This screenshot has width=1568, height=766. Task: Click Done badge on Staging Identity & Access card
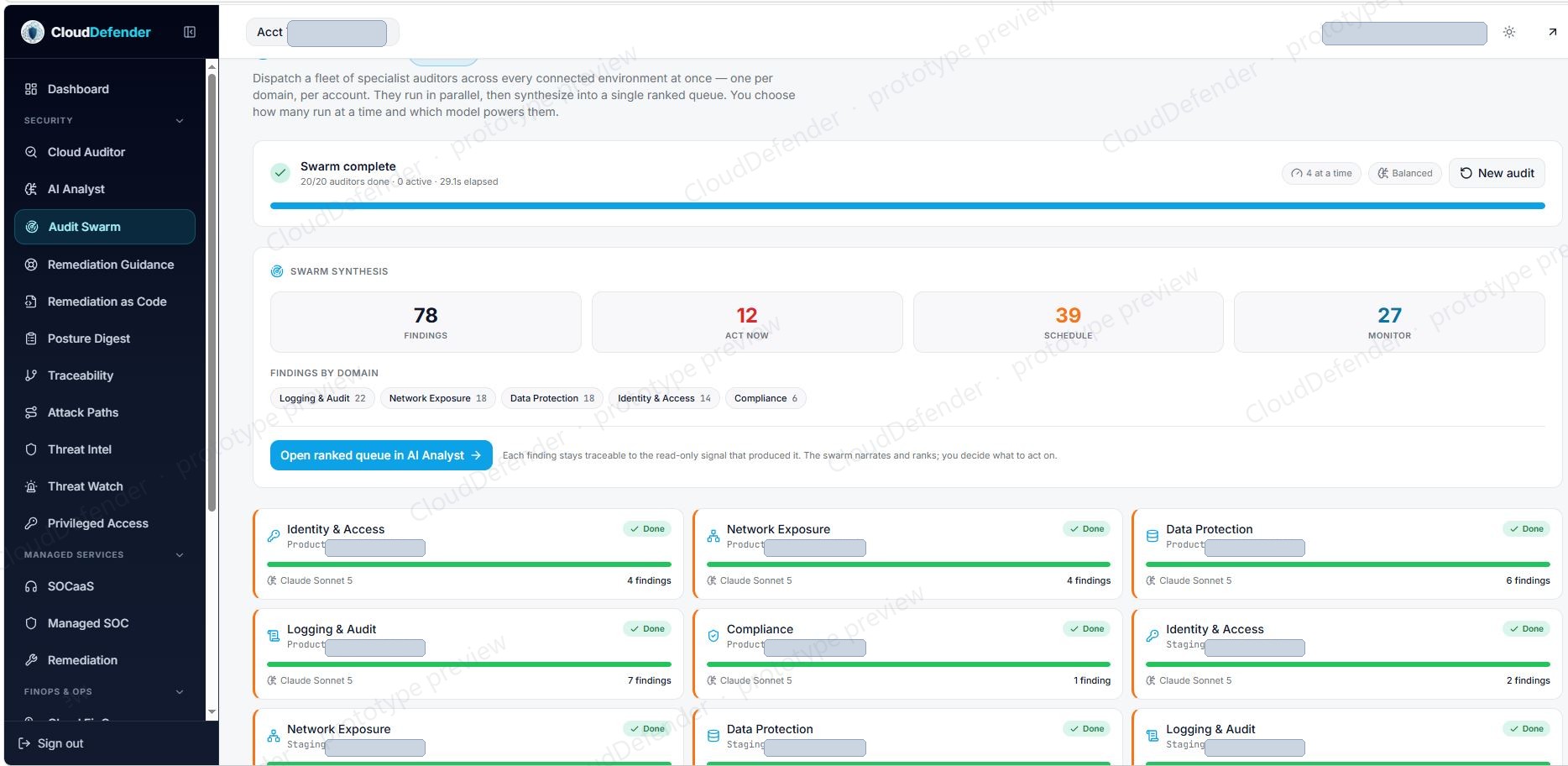coord(1526,629)
